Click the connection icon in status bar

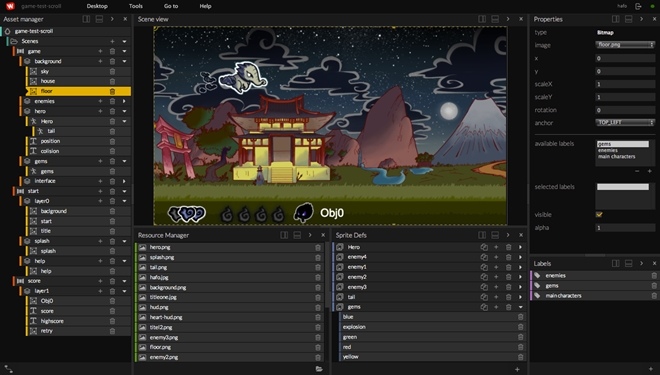click(8, 369)
